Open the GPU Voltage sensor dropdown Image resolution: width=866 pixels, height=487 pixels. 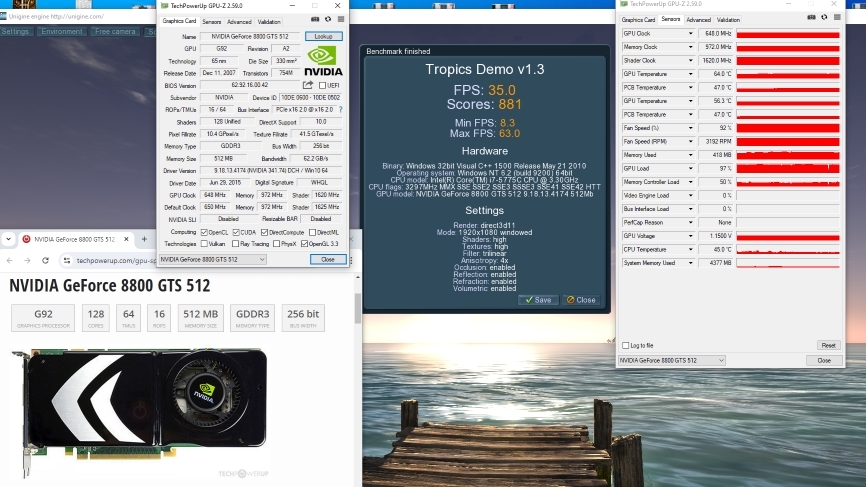coord(690,236)
